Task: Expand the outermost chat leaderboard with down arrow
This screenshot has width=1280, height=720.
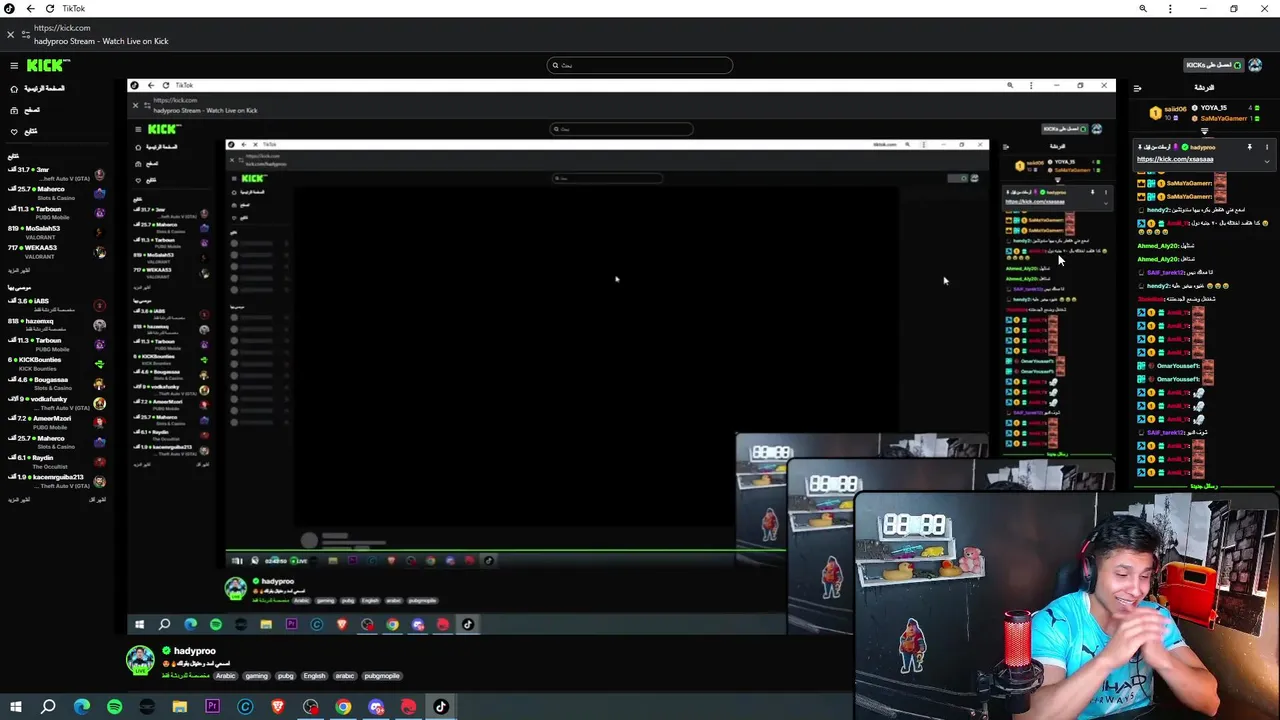Action: click(1204, 131)
